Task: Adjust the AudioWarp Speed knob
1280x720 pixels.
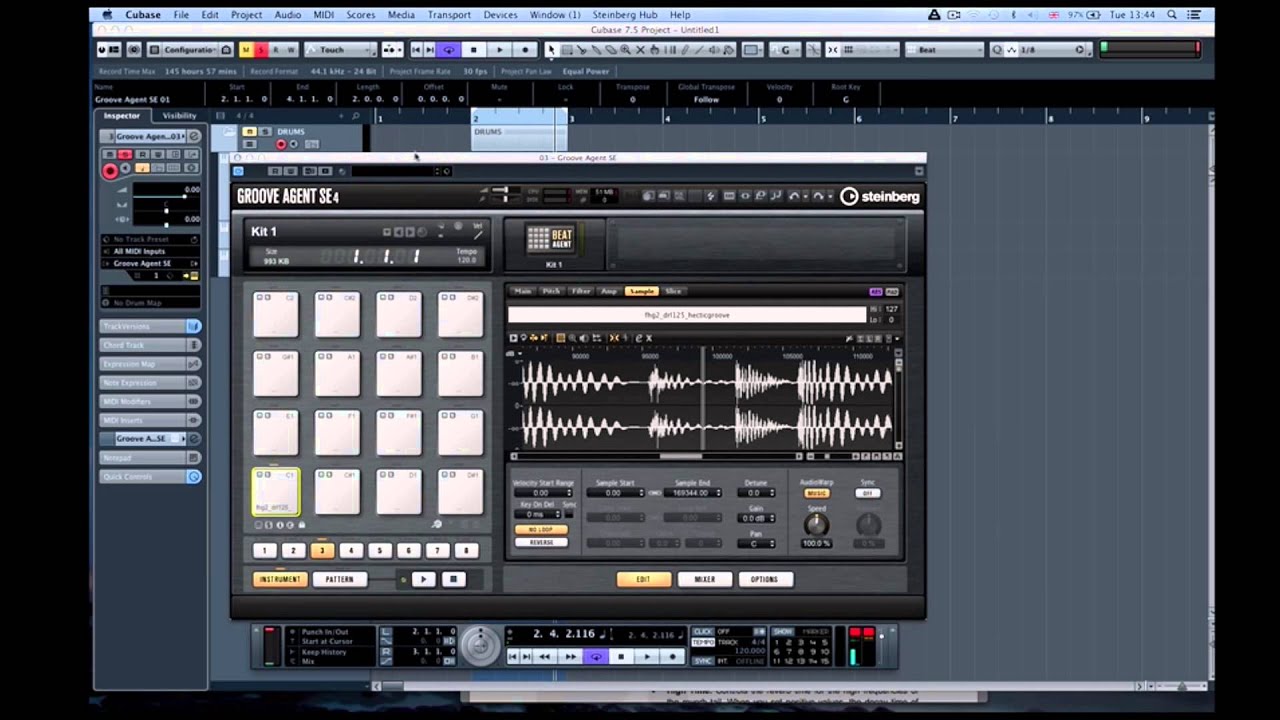Action: (x=817, y=524)
